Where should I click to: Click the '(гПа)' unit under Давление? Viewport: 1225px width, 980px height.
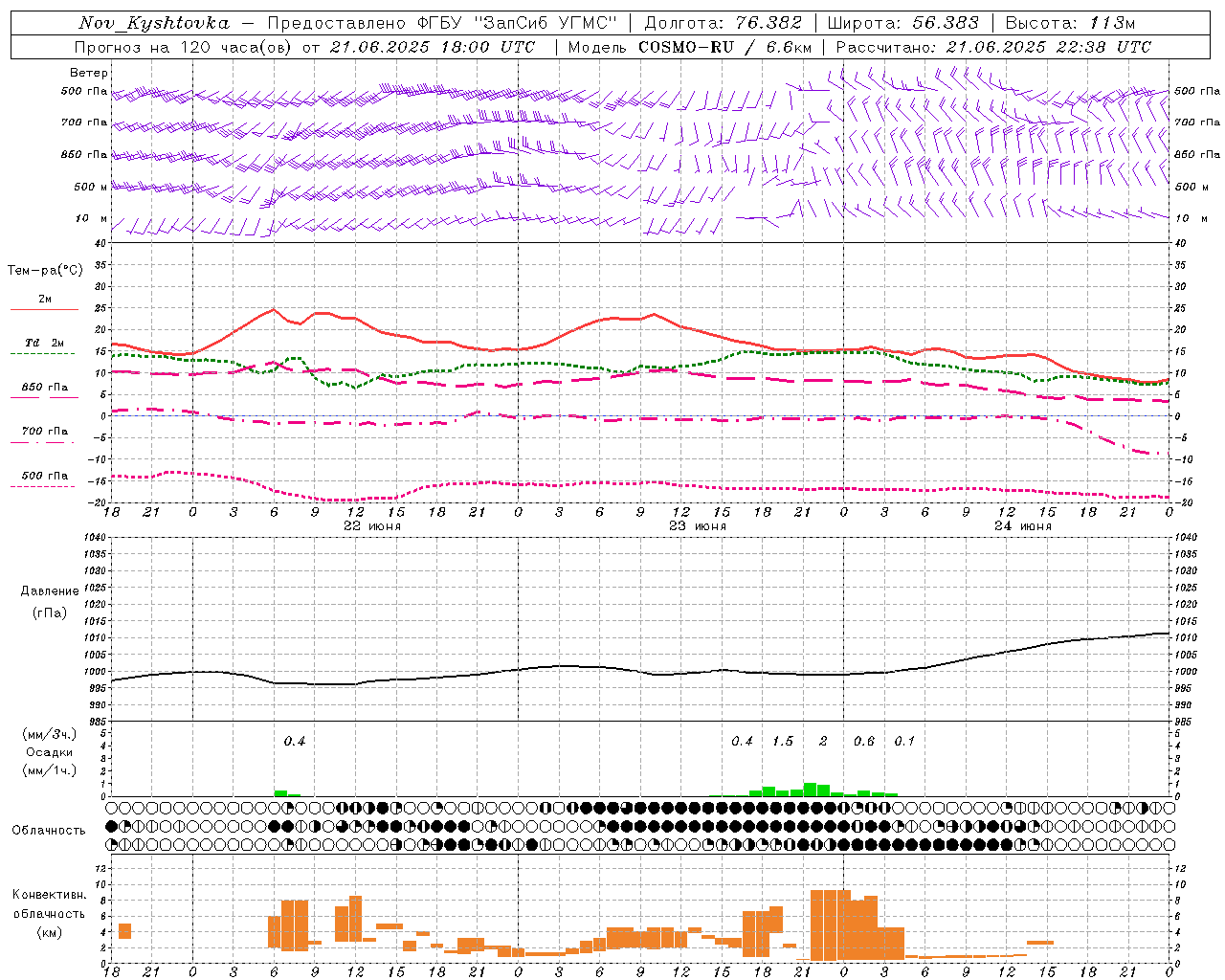tap(50, 613)
